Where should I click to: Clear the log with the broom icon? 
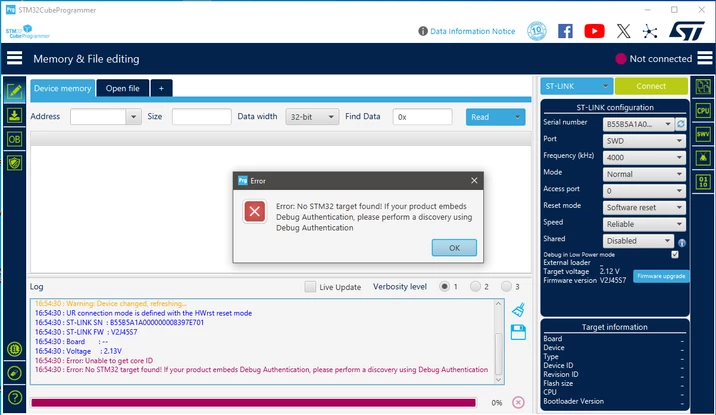pos(518,310)
